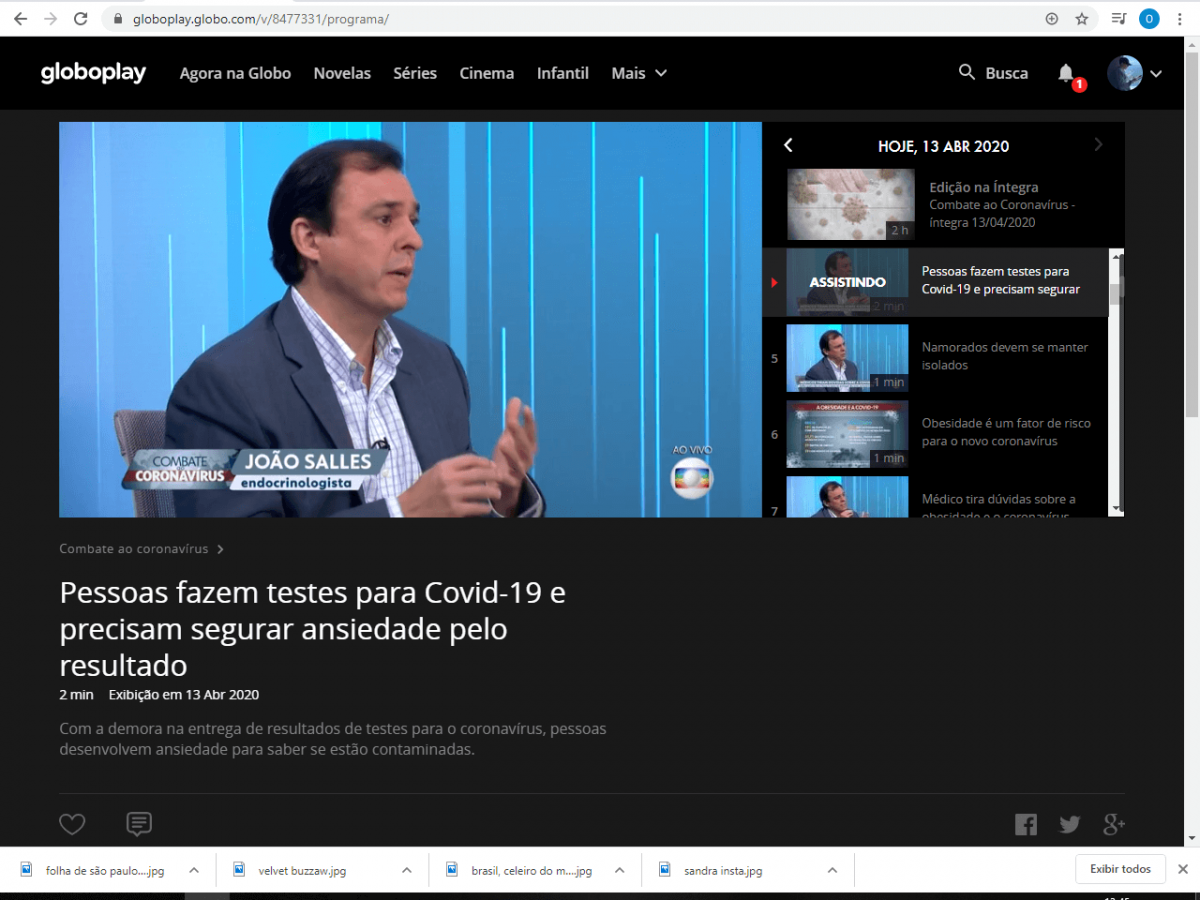Image resolution: width=1200 pixels, height=900 pixels.
Task: Open the browser media control icon
Action: click(1119, 19)
